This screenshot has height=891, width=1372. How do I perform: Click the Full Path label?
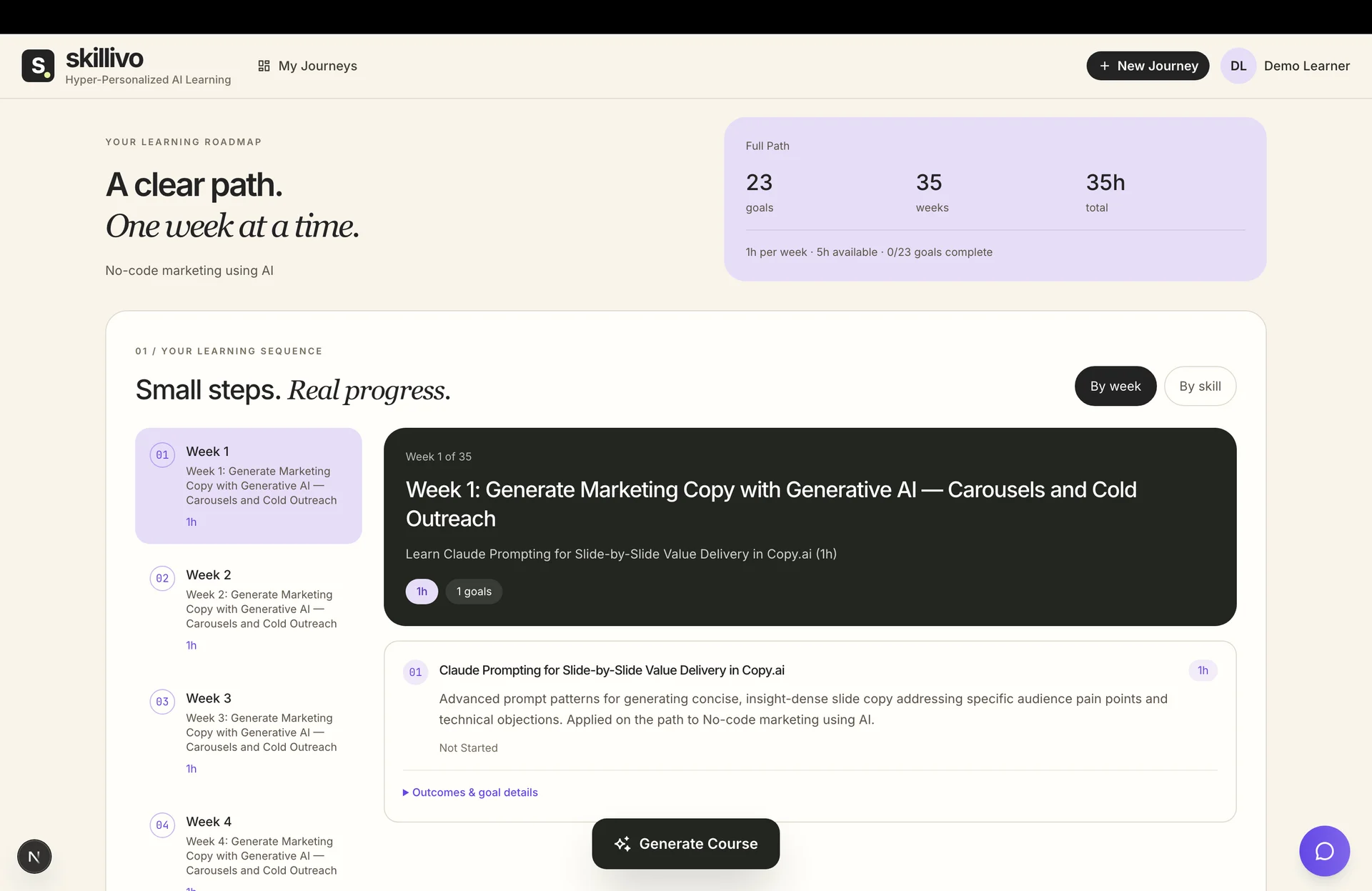pyautogui.click(x=767, y=146)
